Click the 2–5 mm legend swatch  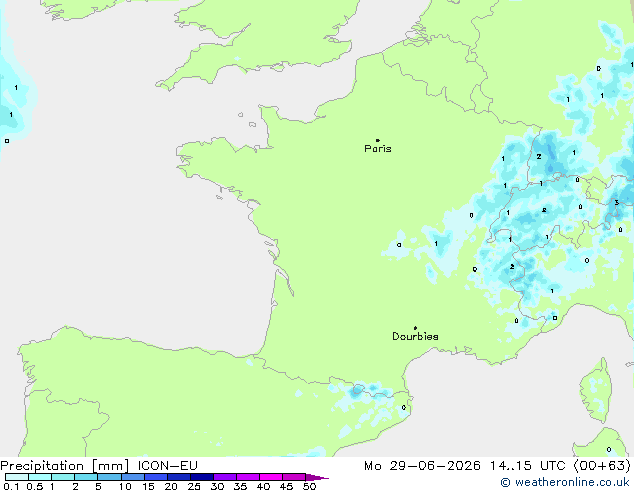(x=86, y=477)
